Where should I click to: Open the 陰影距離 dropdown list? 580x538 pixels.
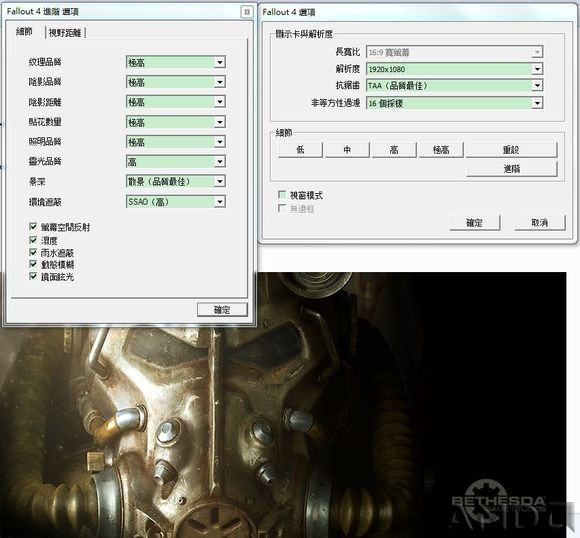pyautogui.click(x=220, y=102)
